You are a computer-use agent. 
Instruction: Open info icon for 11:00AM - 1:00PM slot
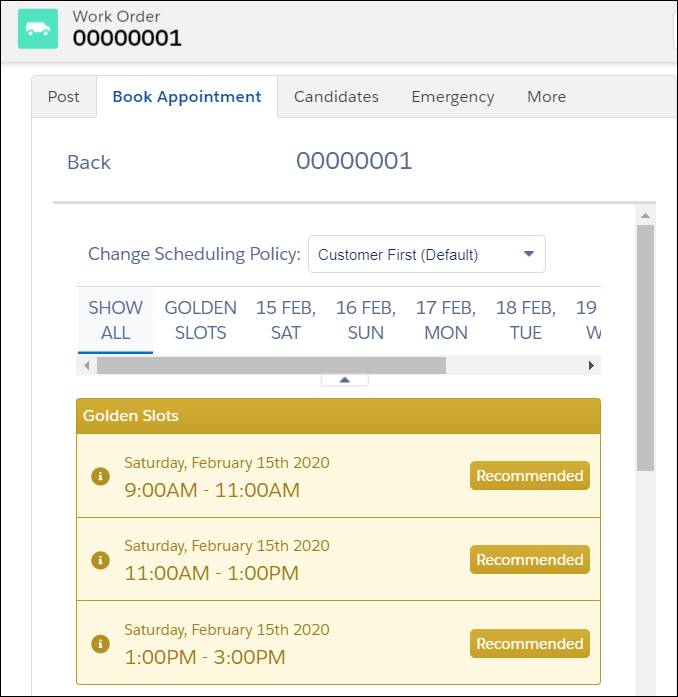click(x=100, y=560)
